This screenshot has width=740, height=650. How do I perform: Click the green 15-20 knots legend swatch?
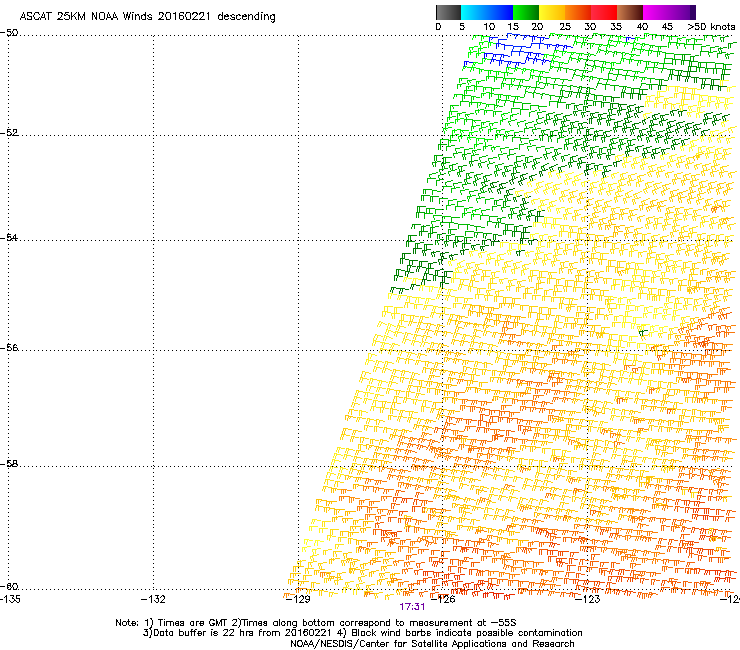[526, 12]
